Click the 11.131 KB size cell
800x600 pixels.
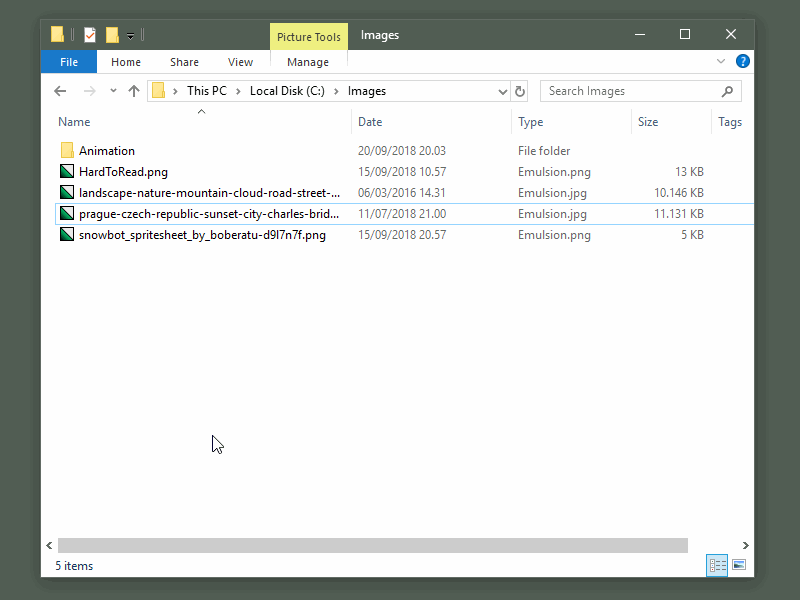point(679,214)
